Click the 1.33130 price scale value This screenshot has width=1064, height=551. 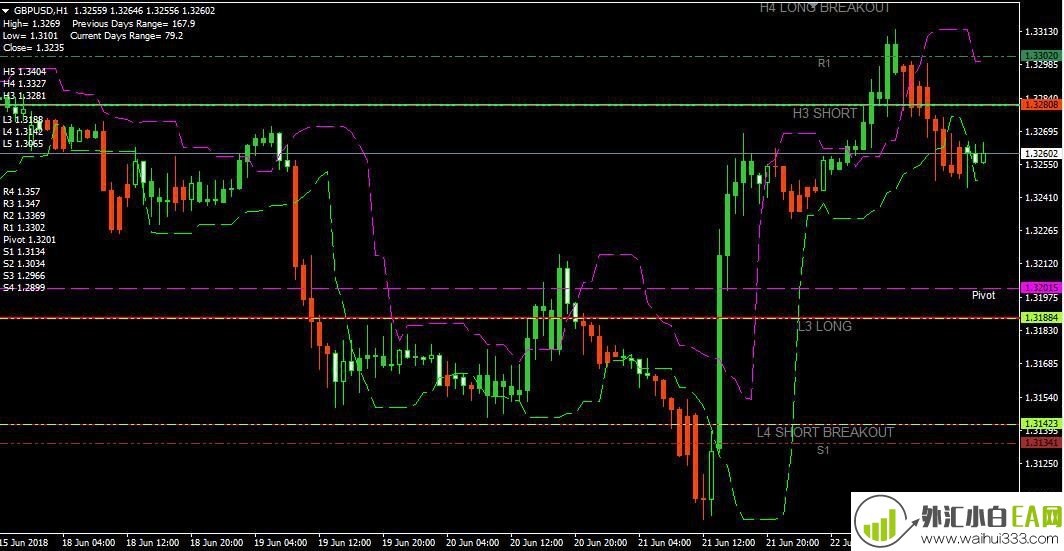tap(1042, 32)
